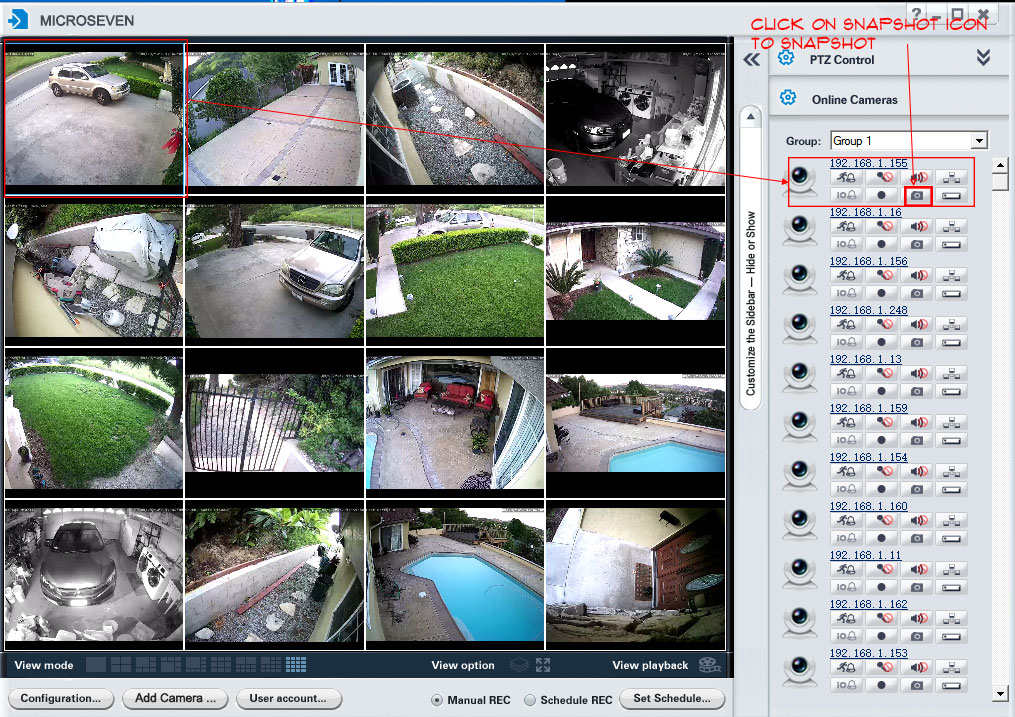This screenshot has height=717, width=1015.
Task: Click the Configuration... button
Action: pyautogui.click(x=61, y=698)
